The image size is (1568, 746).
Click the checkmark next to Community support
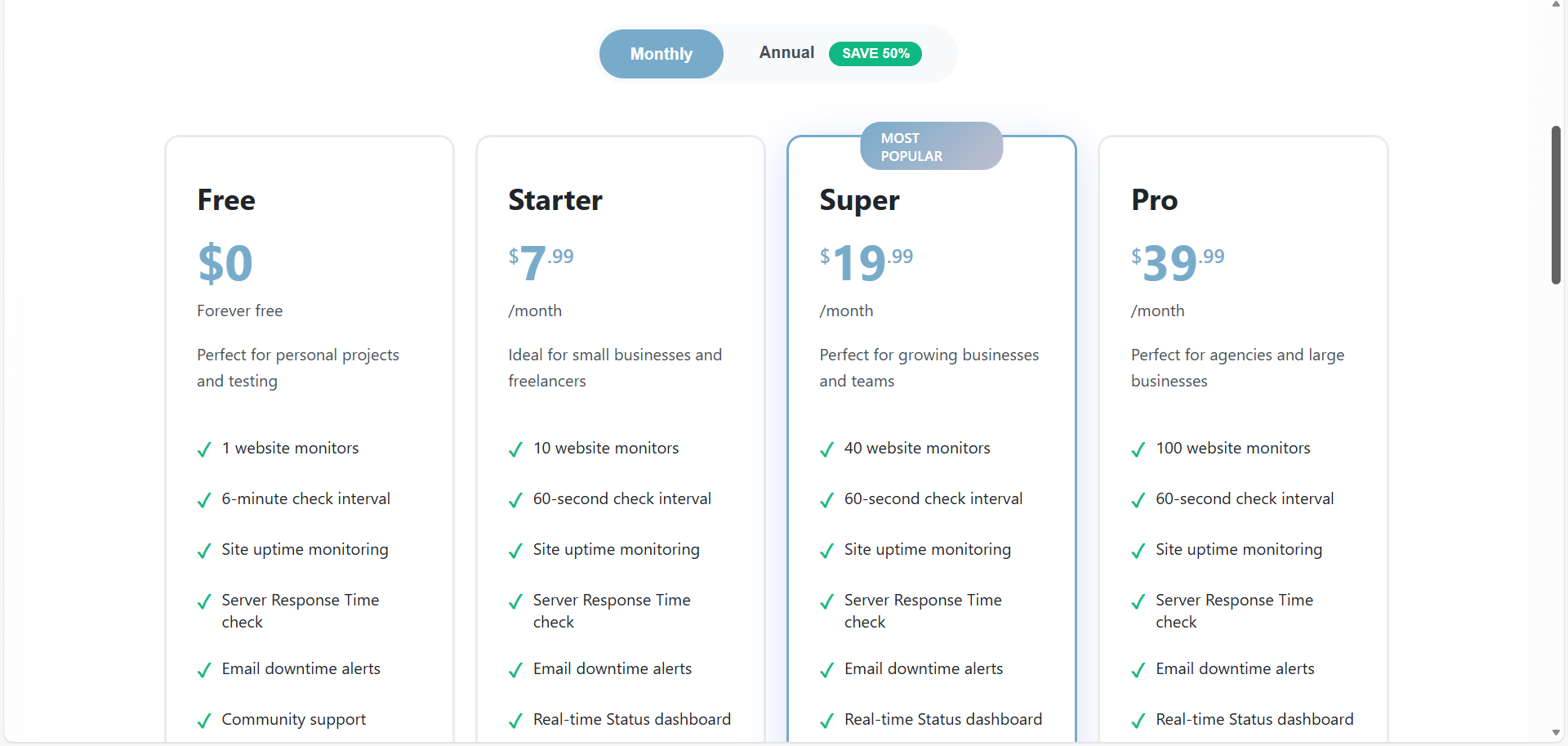(x=204, y=721)
